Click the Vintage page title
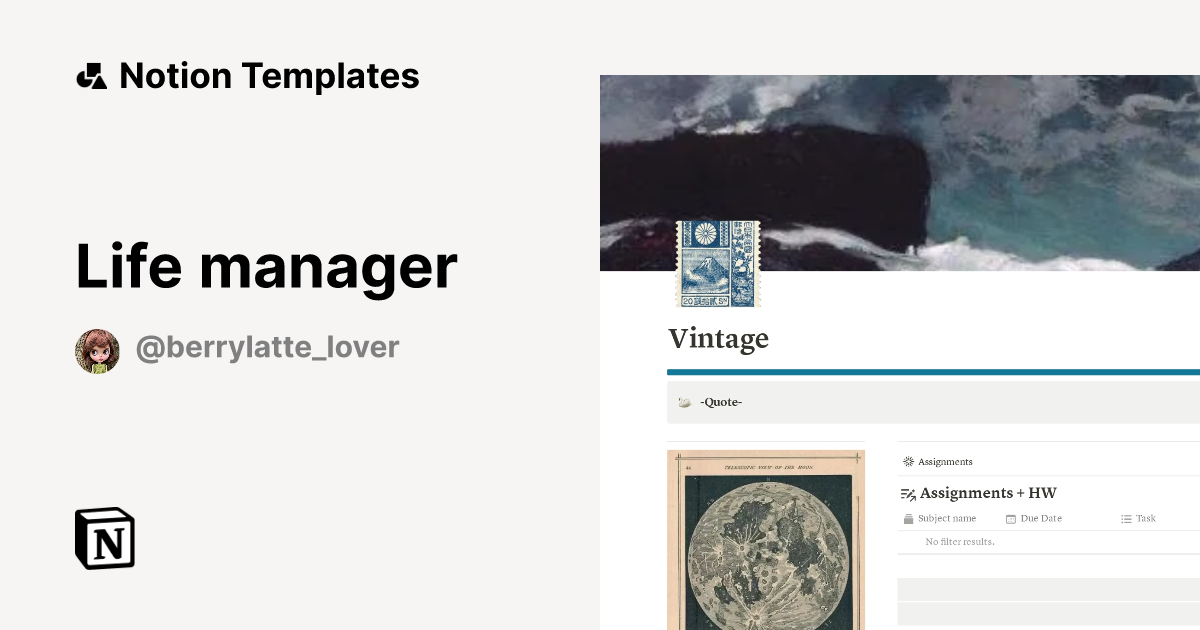This screenshot has height=630, width=1200. coord(718,339)
